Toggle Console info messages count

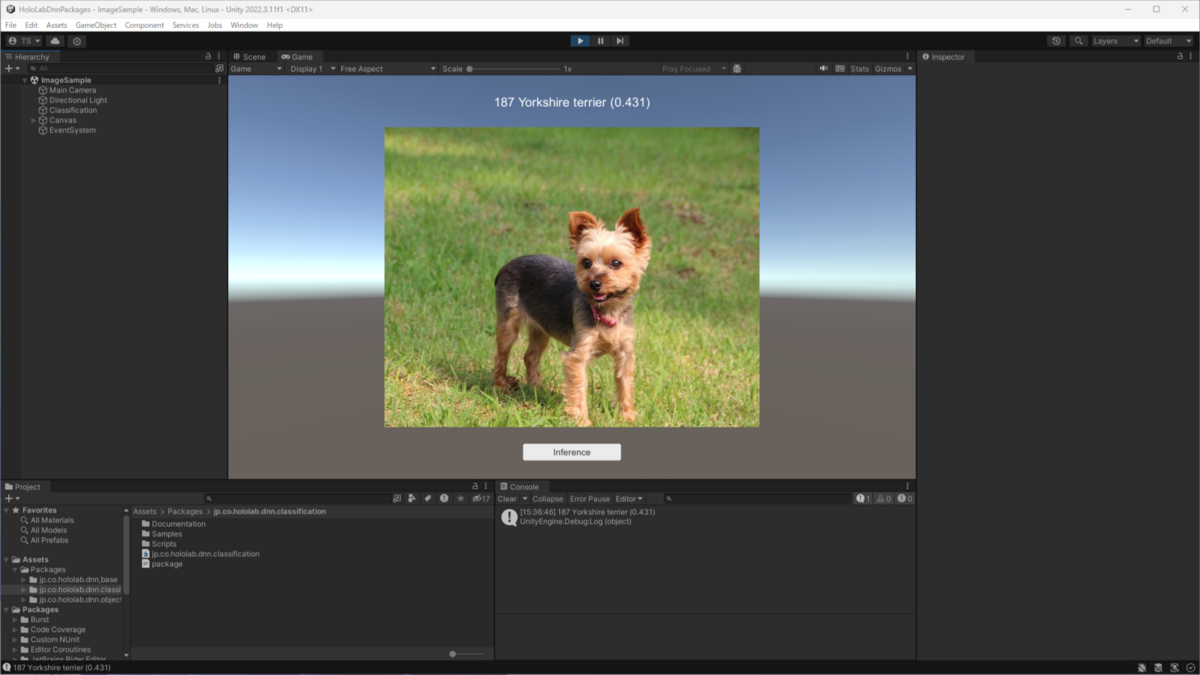pos(863,498)
